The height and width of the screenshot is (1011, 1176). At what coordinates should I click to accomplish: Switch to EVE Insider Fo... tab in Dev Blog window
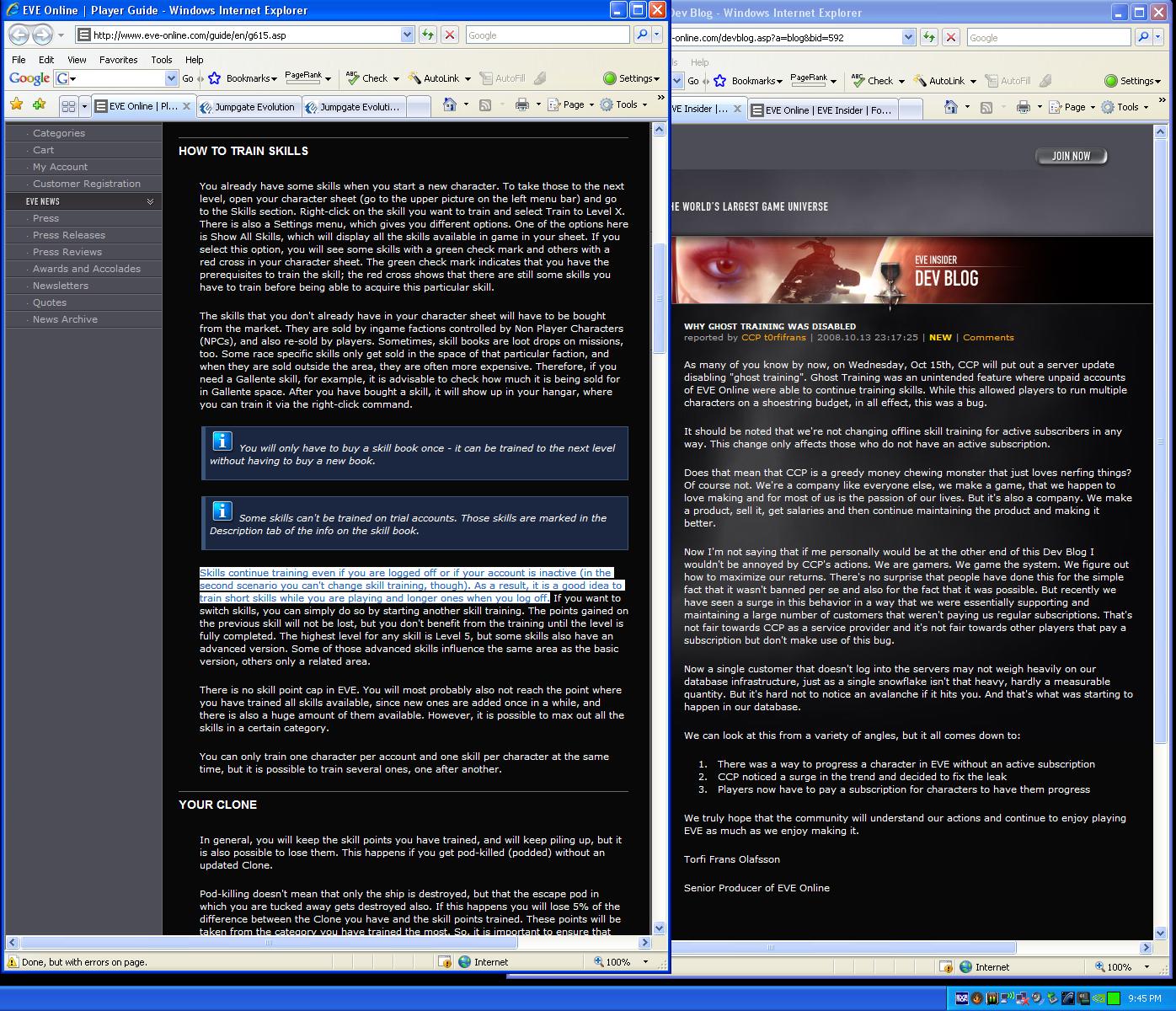point(821,110)
